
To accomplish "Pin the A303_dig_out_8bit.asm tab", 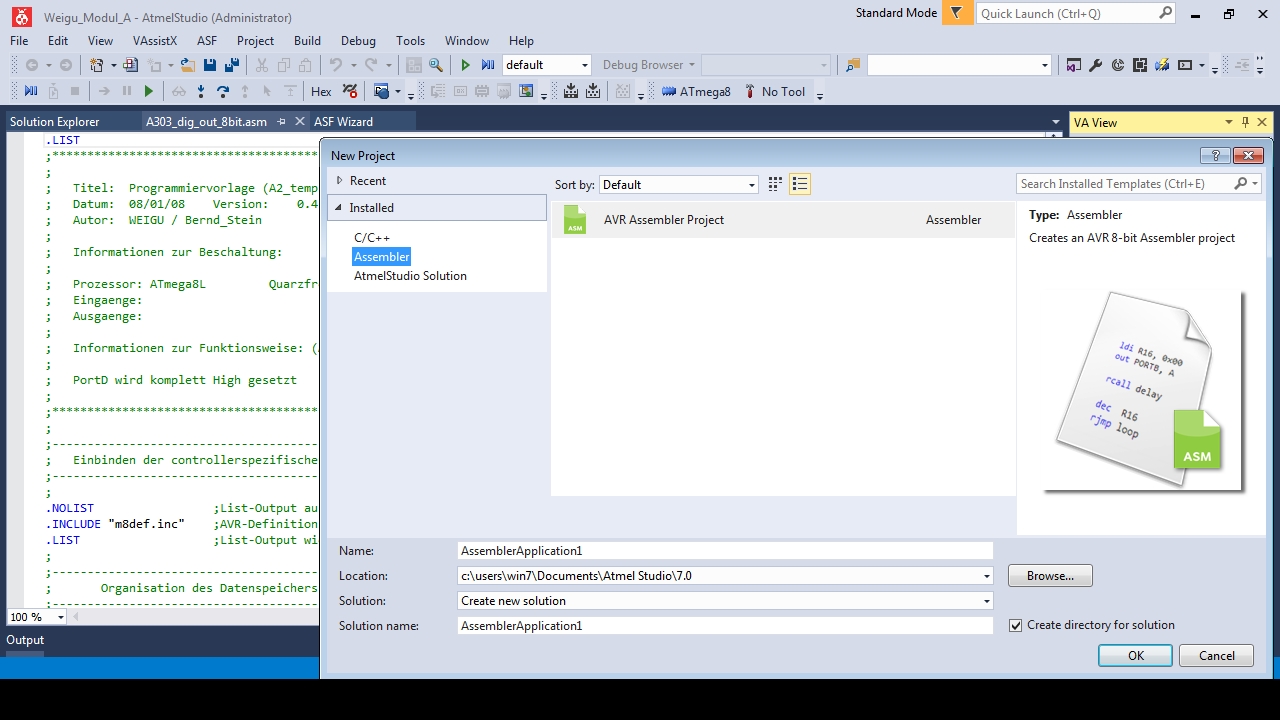I will coord(282,122).
